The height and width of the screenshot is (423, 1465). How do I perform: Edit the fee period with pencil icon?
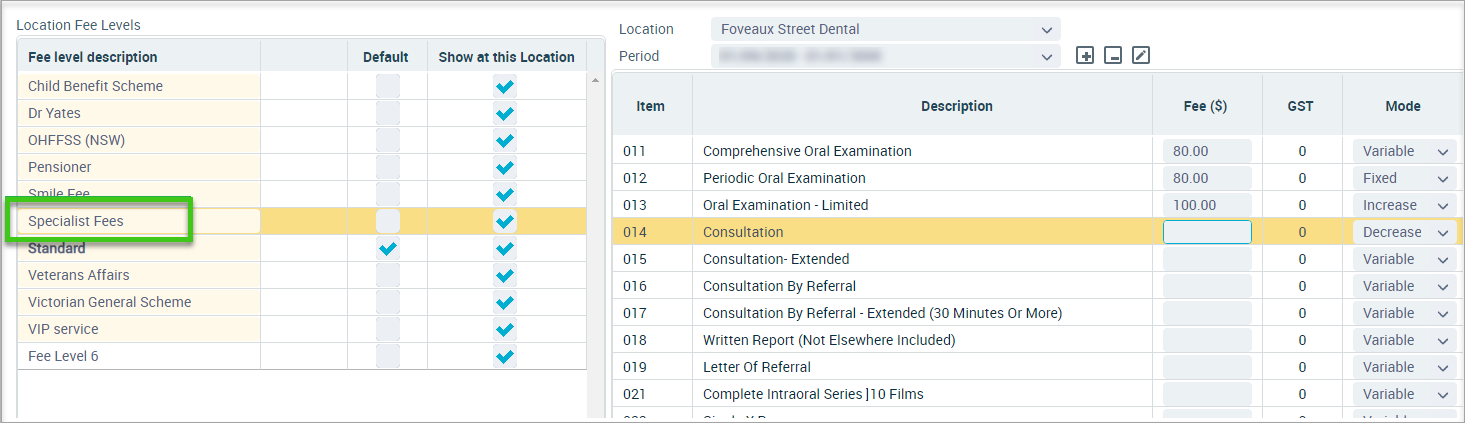[x=1141, y=56]
